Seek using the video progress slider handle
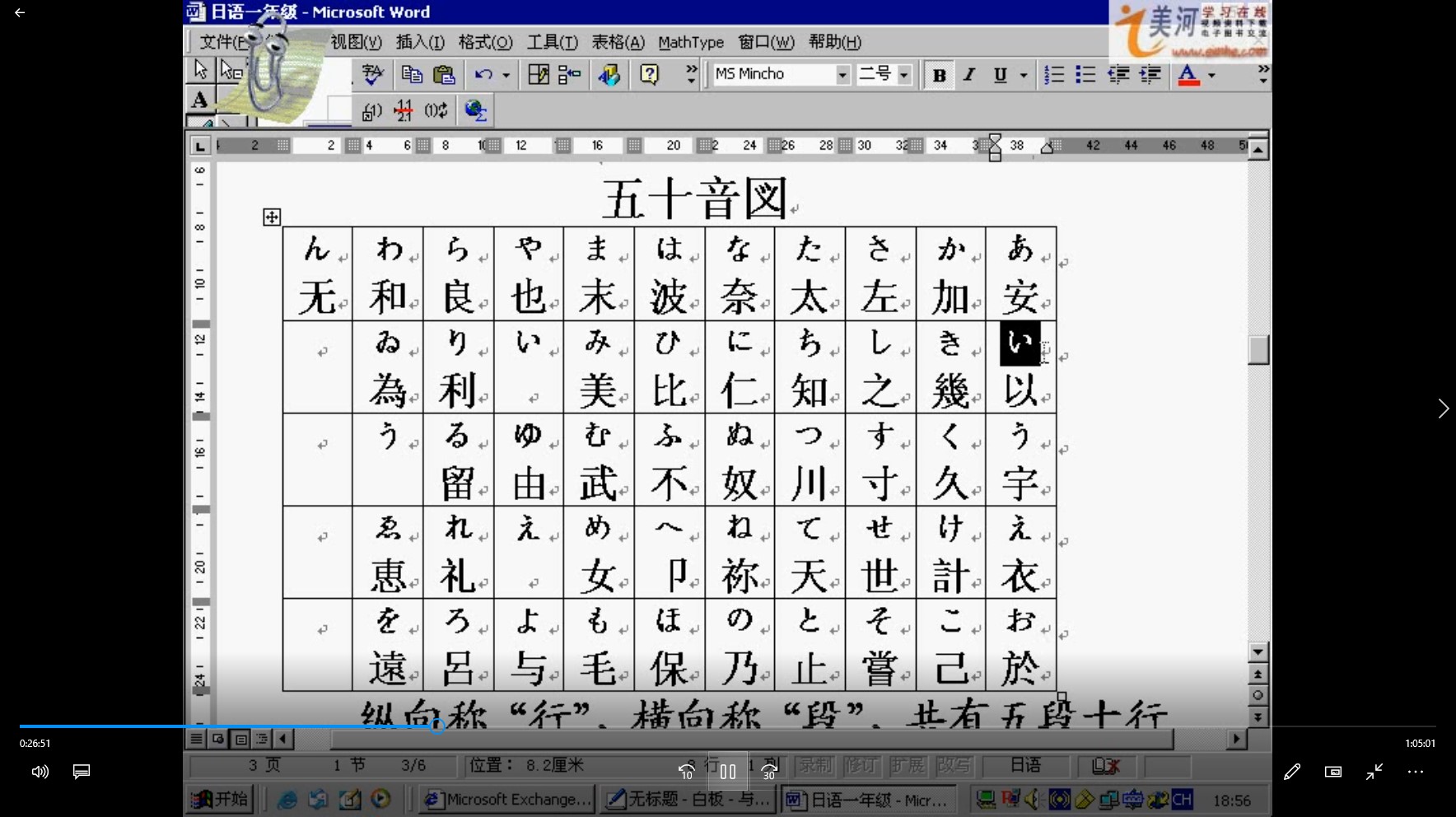1456x817 pixels. 437,726
